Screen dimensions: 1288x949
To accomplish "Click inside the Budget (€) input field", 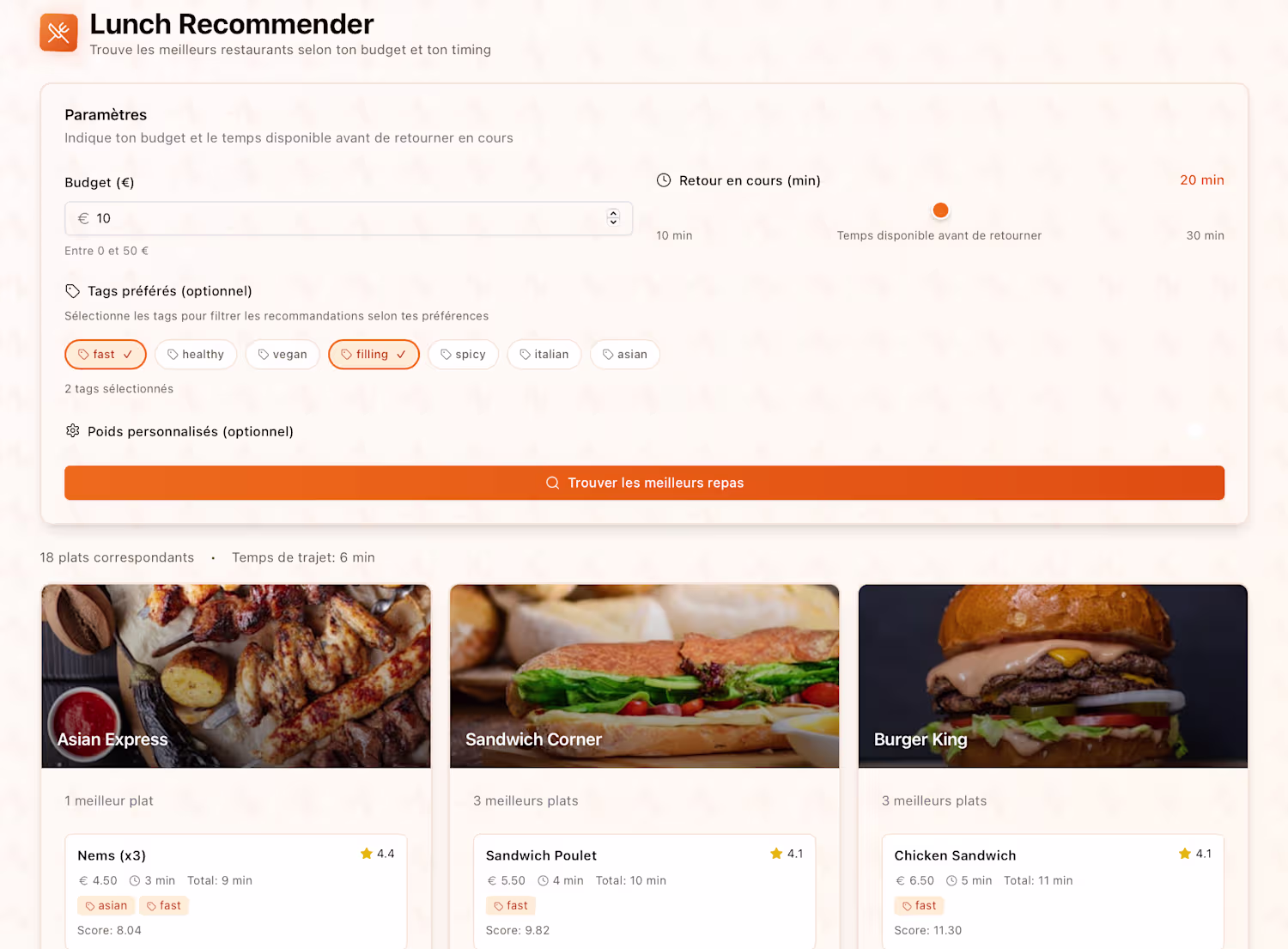I will [349, 219].
